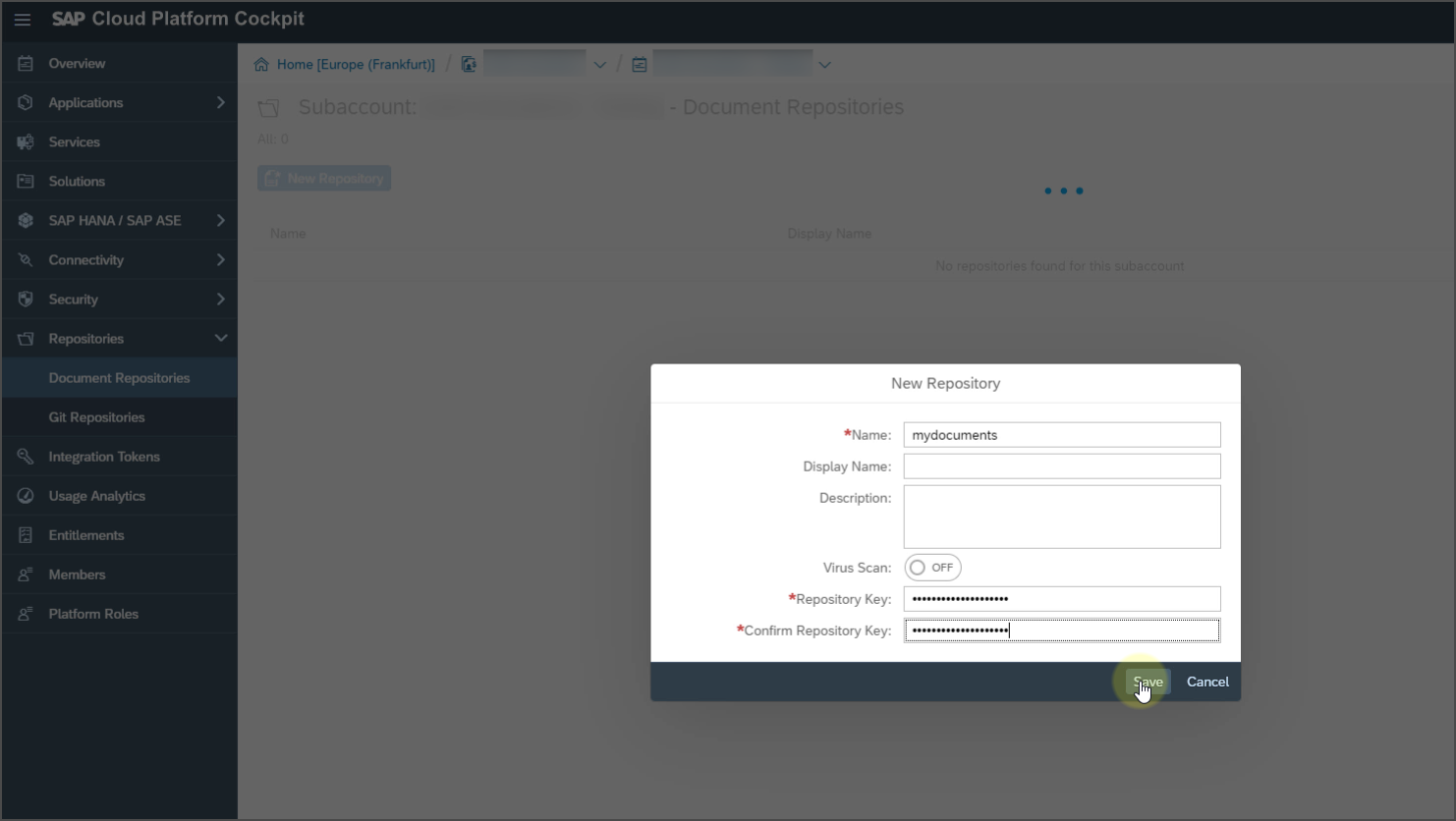Open the Overview section icon
This screenshot has height=821, width=1456.
pyautogui.click(x=25, y=62)
